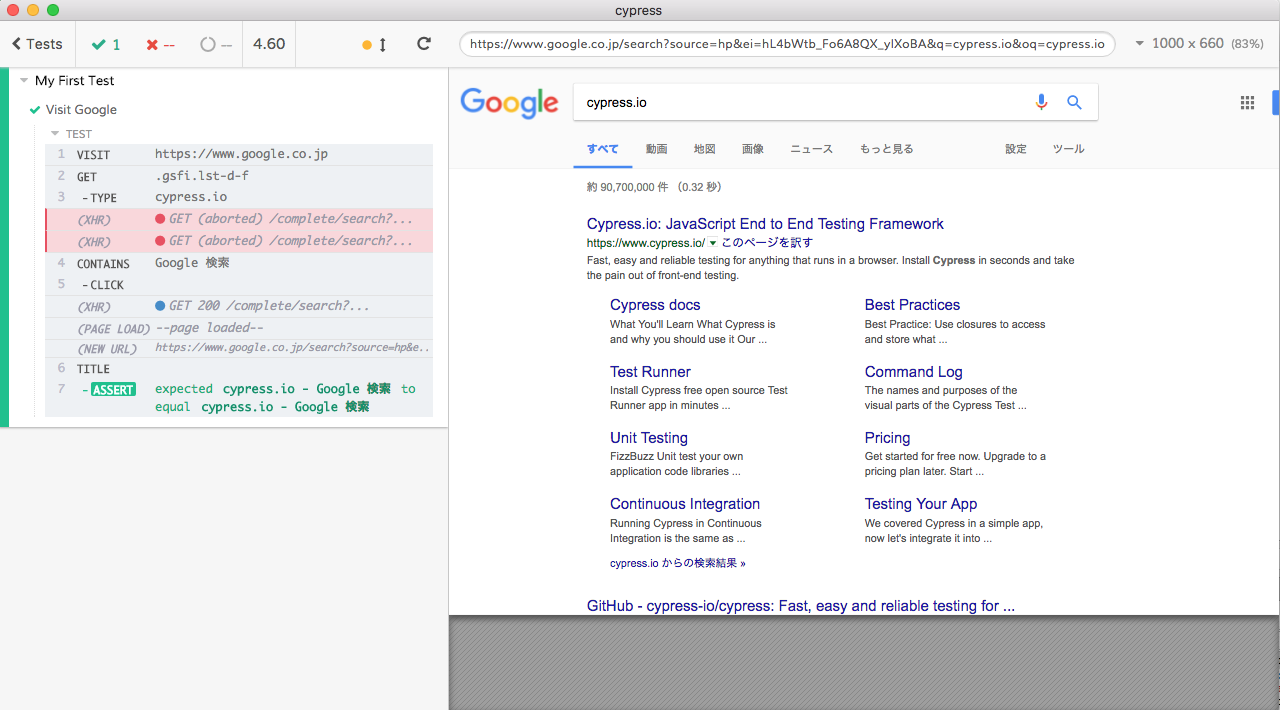Open the Command Log sitelink

point(914,372)
